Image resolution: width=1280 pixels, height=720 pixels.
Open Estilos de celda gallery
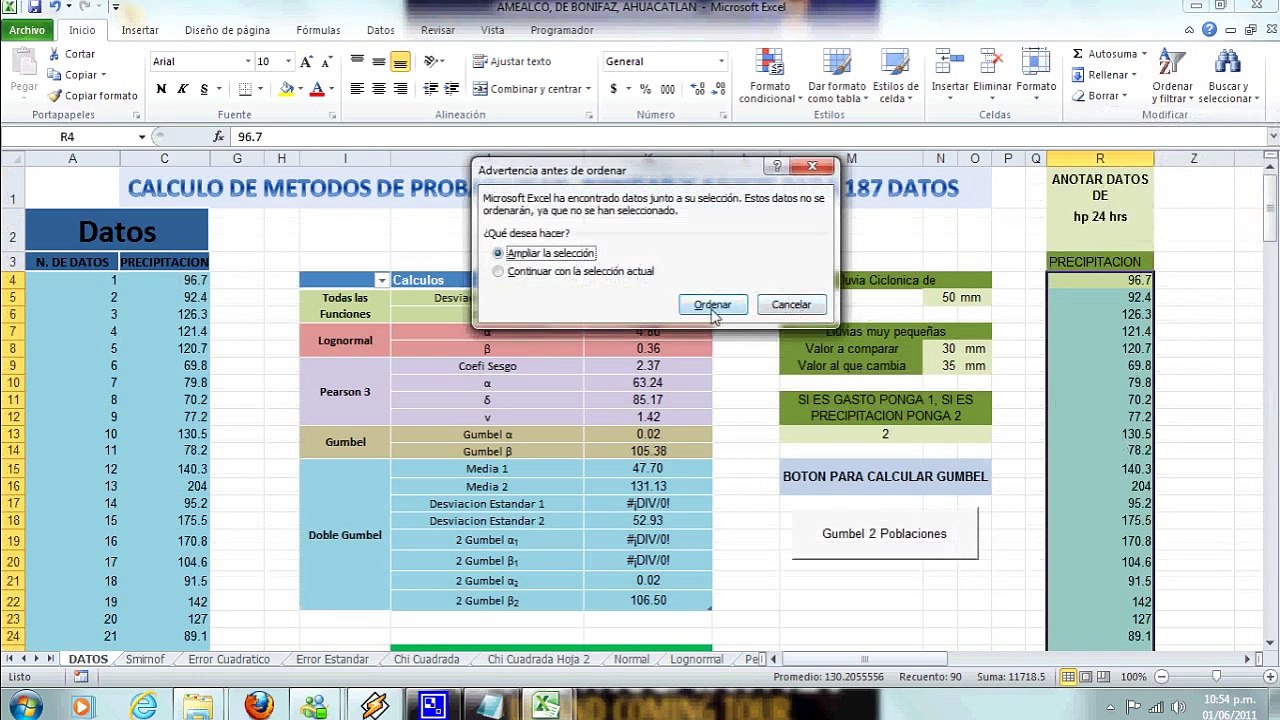(x=895, y=76)
